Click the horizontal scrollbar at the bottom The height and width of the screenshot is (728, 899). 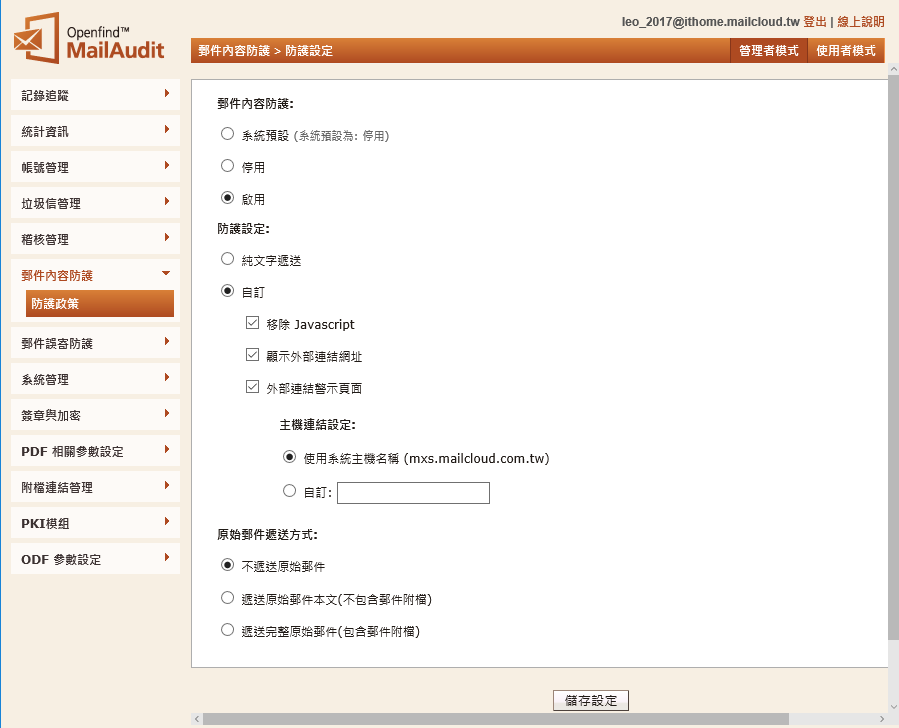click(x=495, y=719)
